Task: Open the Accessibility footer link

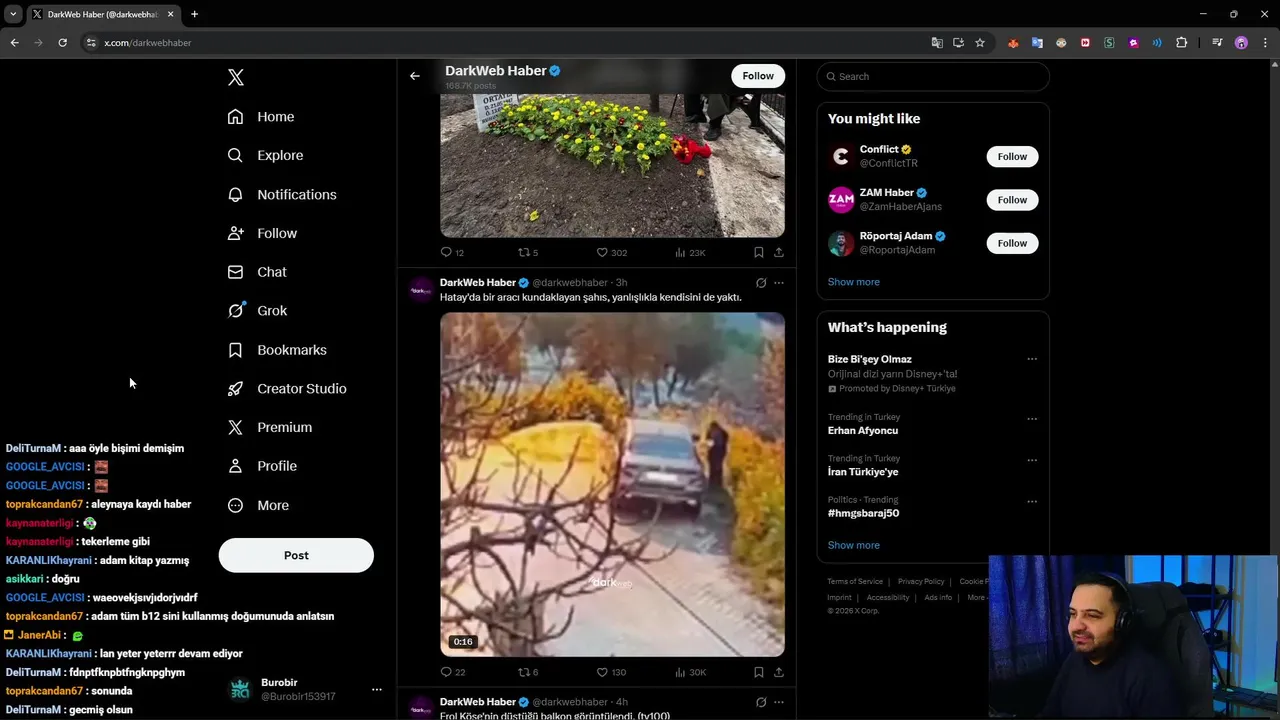Action: pyautogui.click(x=888, y=597)
